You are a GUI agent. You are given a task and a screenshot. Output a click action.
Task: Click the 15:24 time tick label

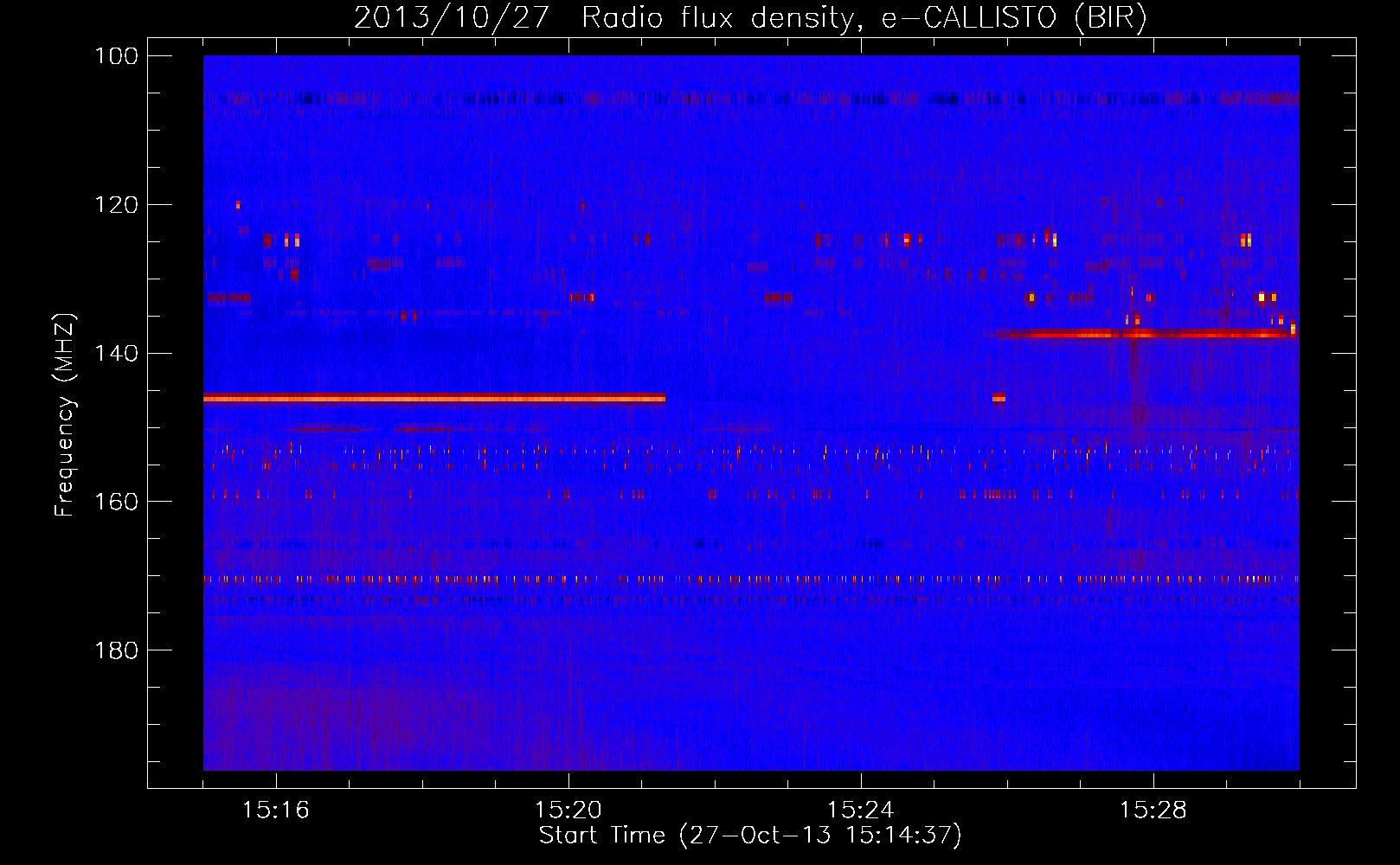click(x=861, y=811)
